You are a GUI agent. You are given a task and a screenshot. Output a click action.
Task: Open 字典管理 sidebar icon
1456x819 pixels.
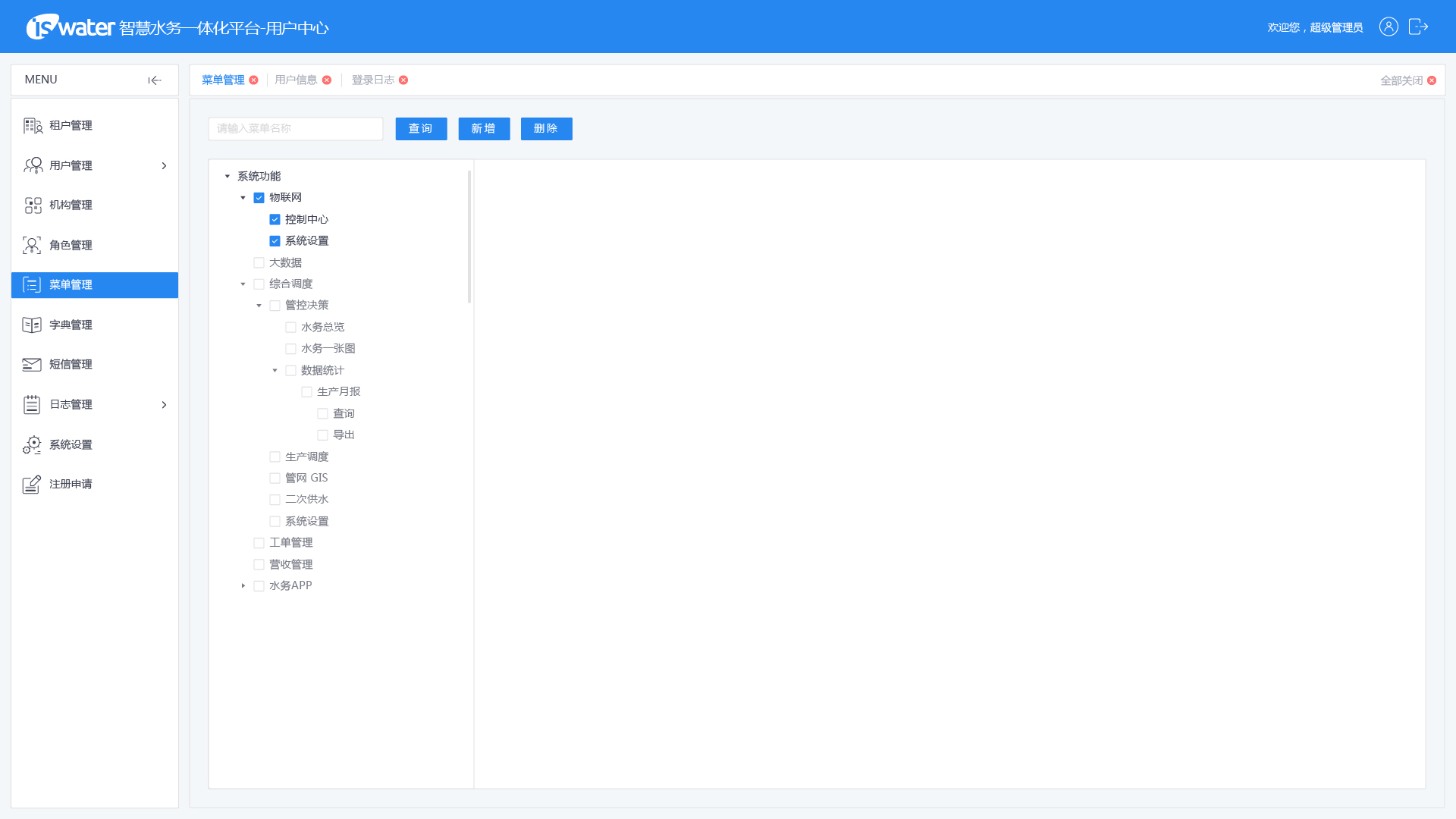click(32, 325)
